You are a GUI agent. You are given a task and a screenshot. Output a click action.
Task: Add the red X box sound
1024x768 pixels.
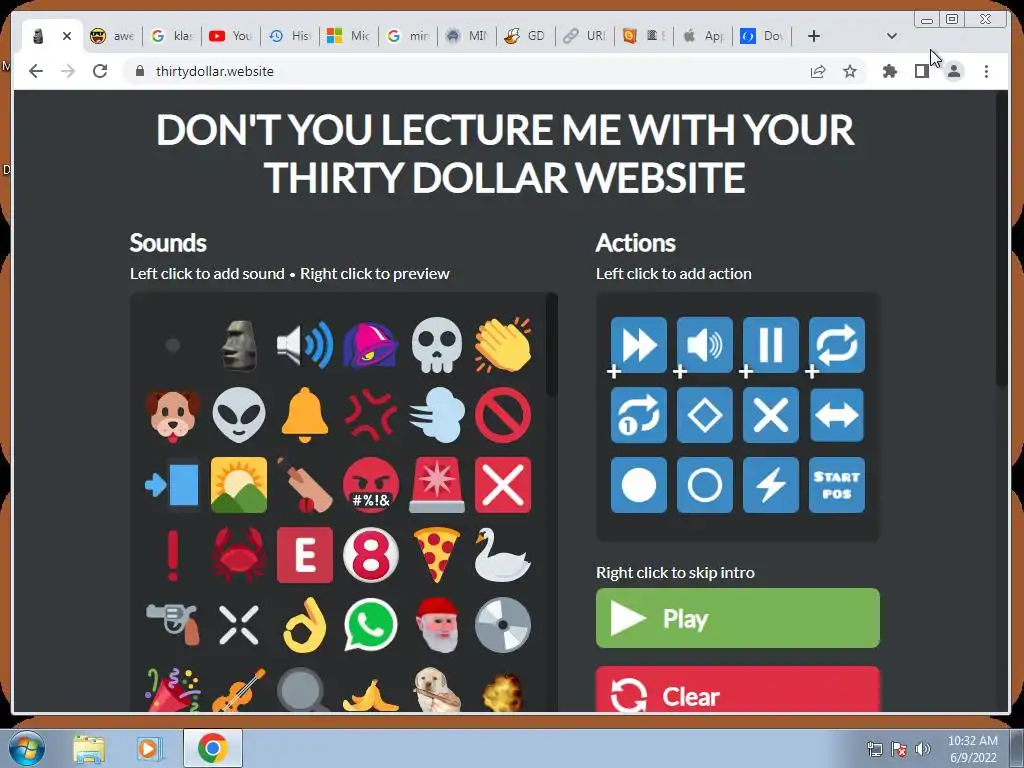(503, 485)
